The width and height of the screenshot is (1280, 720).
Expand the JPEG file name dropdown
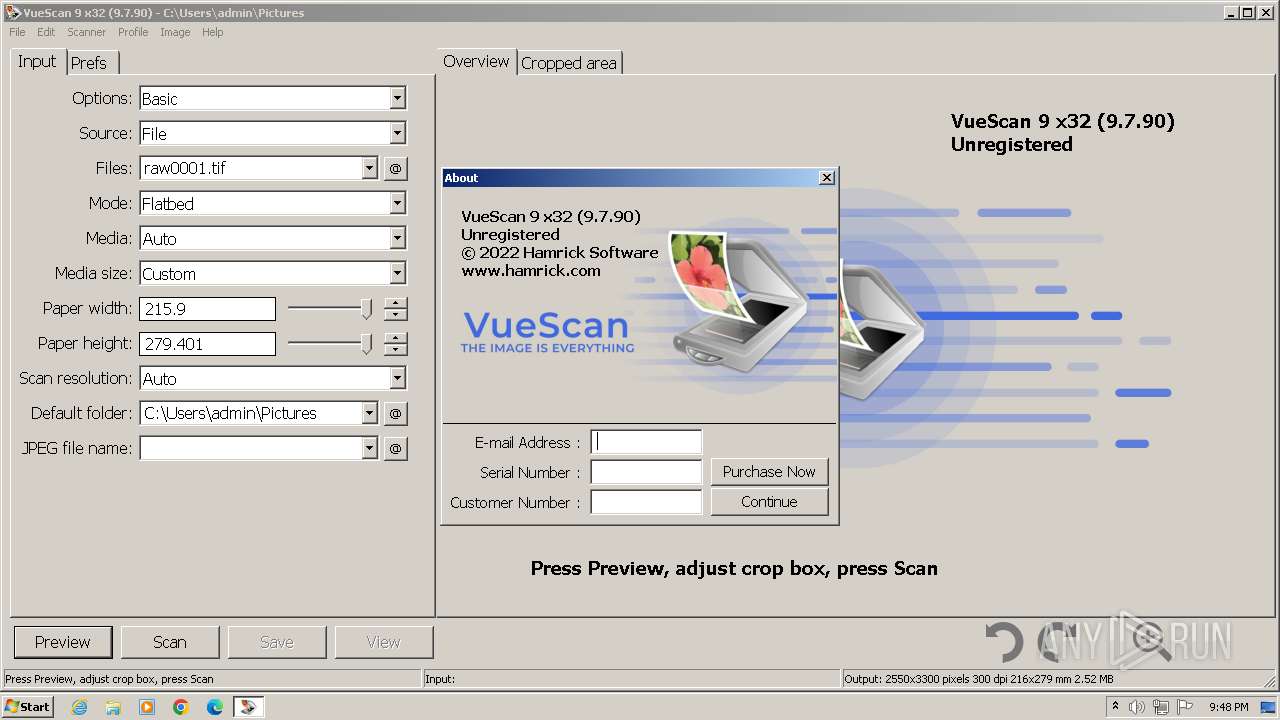point(369,448)
